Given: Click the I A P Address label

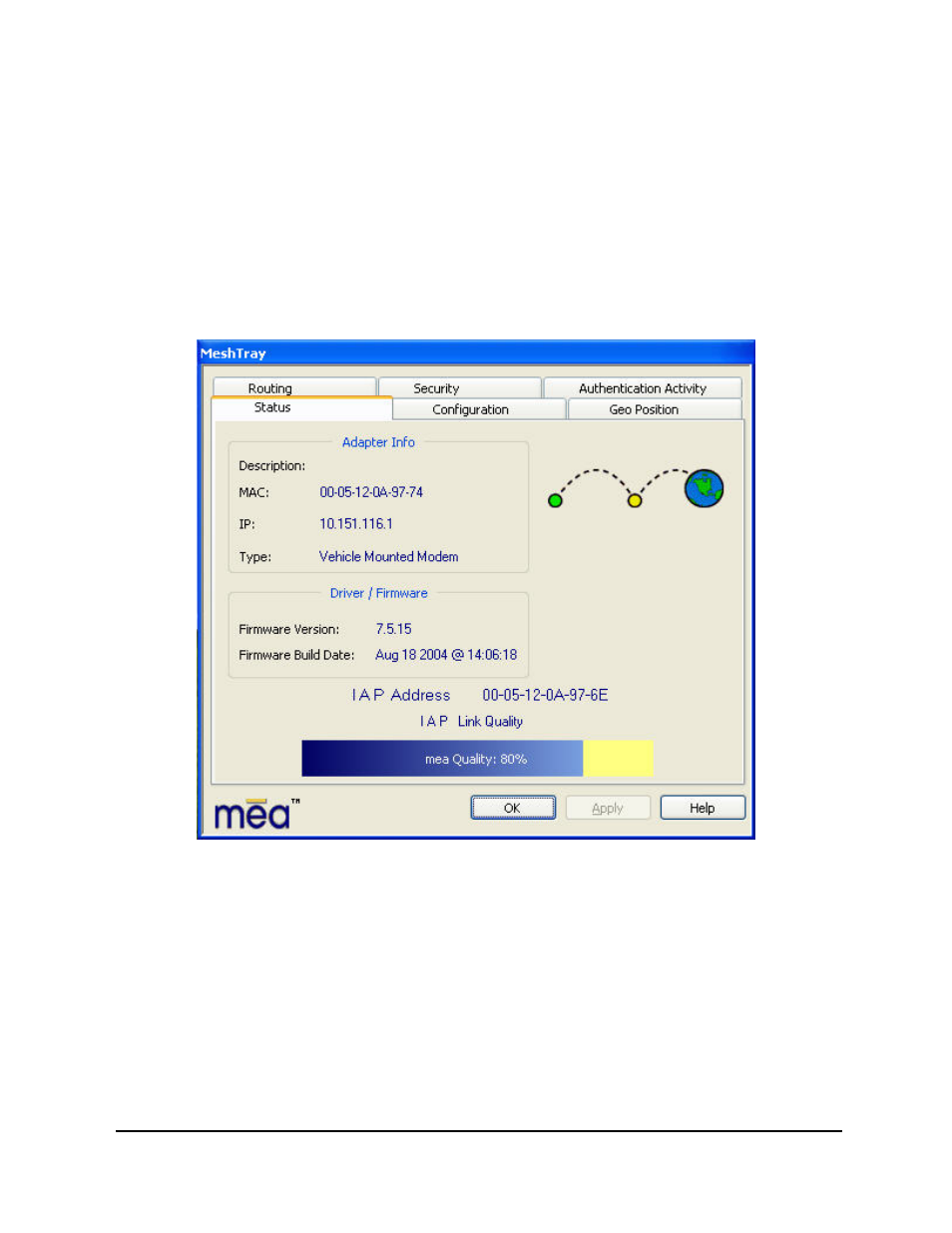Looking at the screenshot, I should (x=401, y=695).
